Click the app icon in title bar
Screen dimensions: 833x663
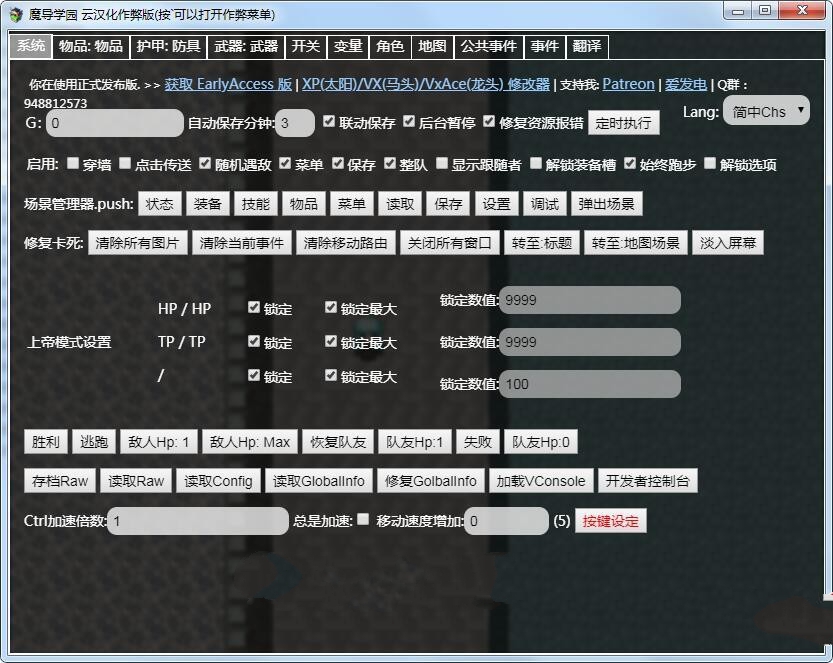point(15,14)
